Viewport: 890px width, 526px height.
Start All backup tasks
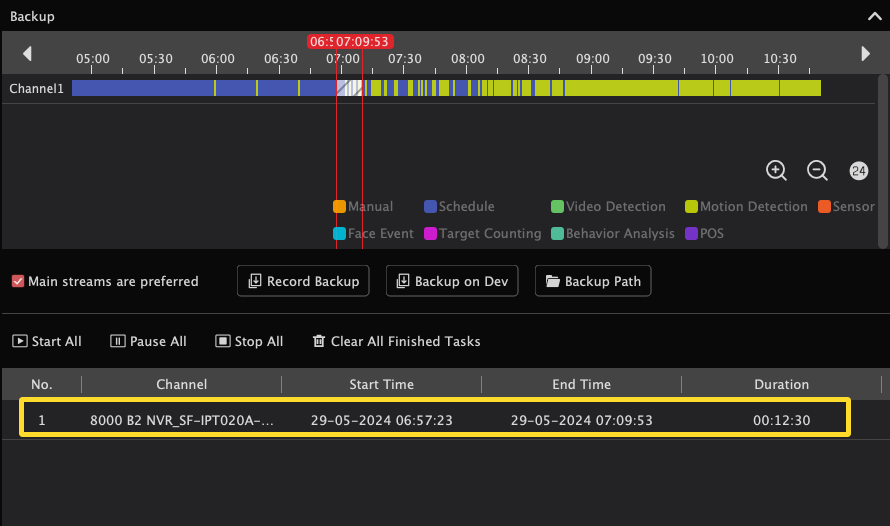click(x=47, y=341)
